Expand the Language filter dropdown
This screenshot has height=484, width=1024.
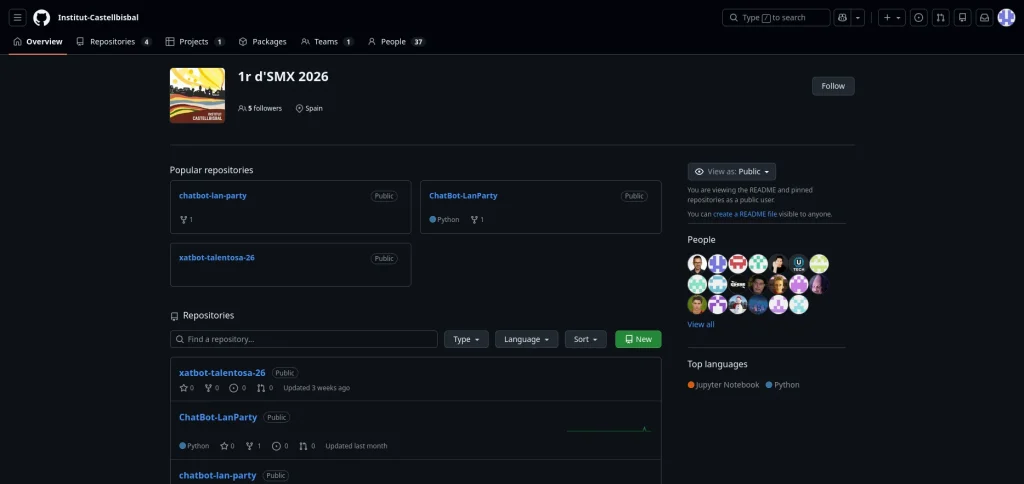click(526, 339)
